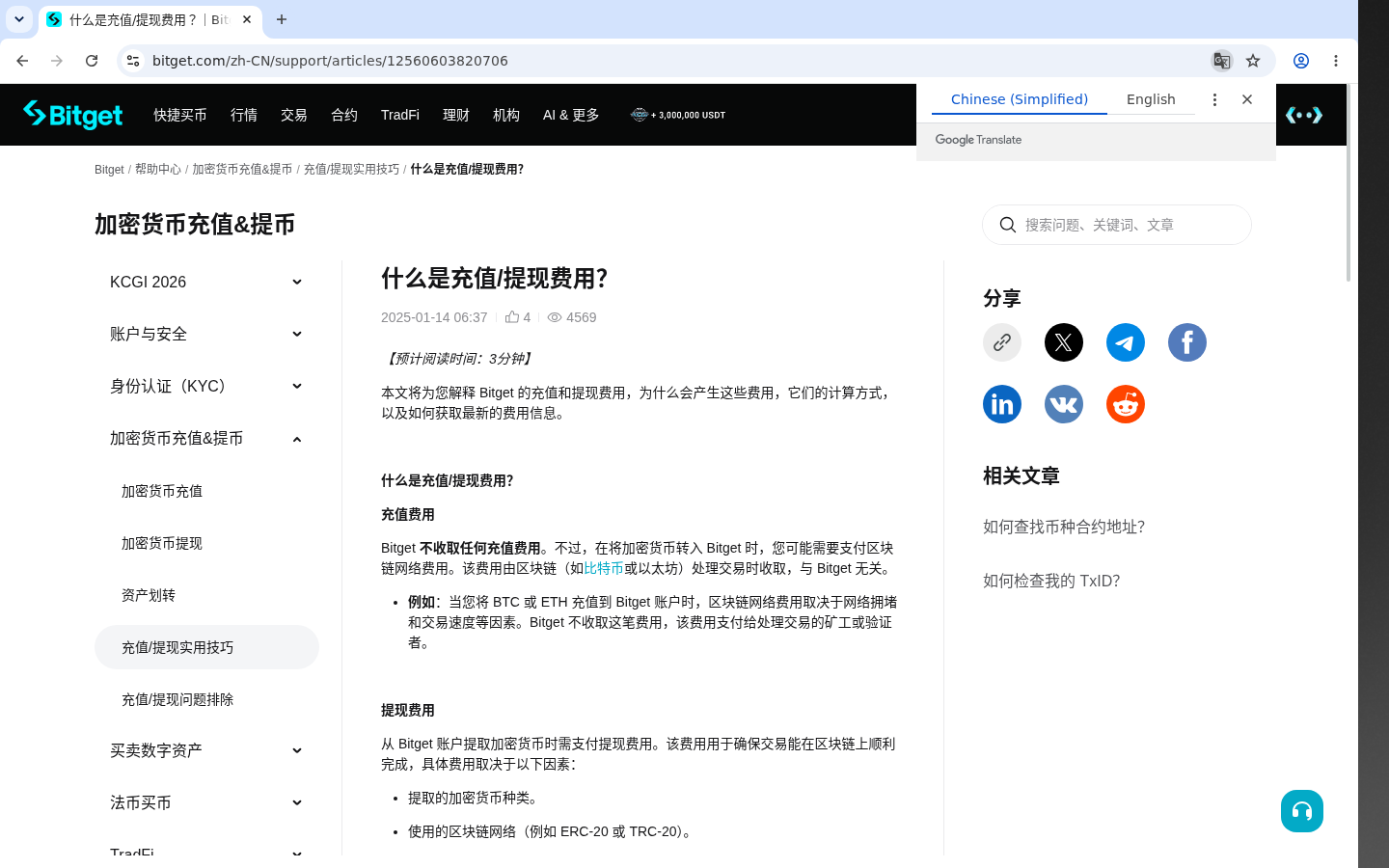
Task: Select 充值/提现实用技巧 sidebar item
Action: tap(206, 647)
